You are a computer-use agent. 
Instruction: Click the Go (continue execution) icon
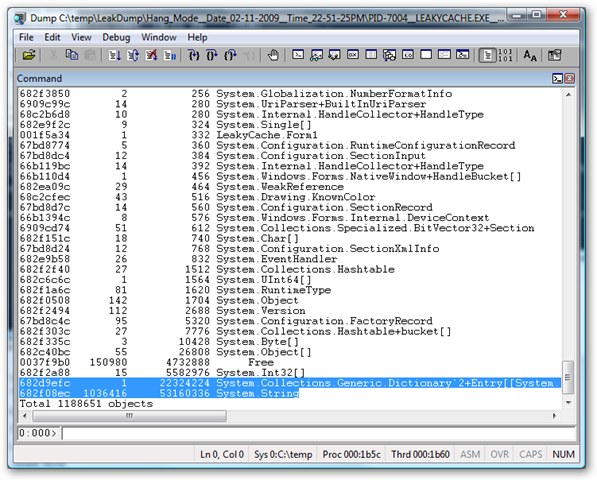(114, 55)
